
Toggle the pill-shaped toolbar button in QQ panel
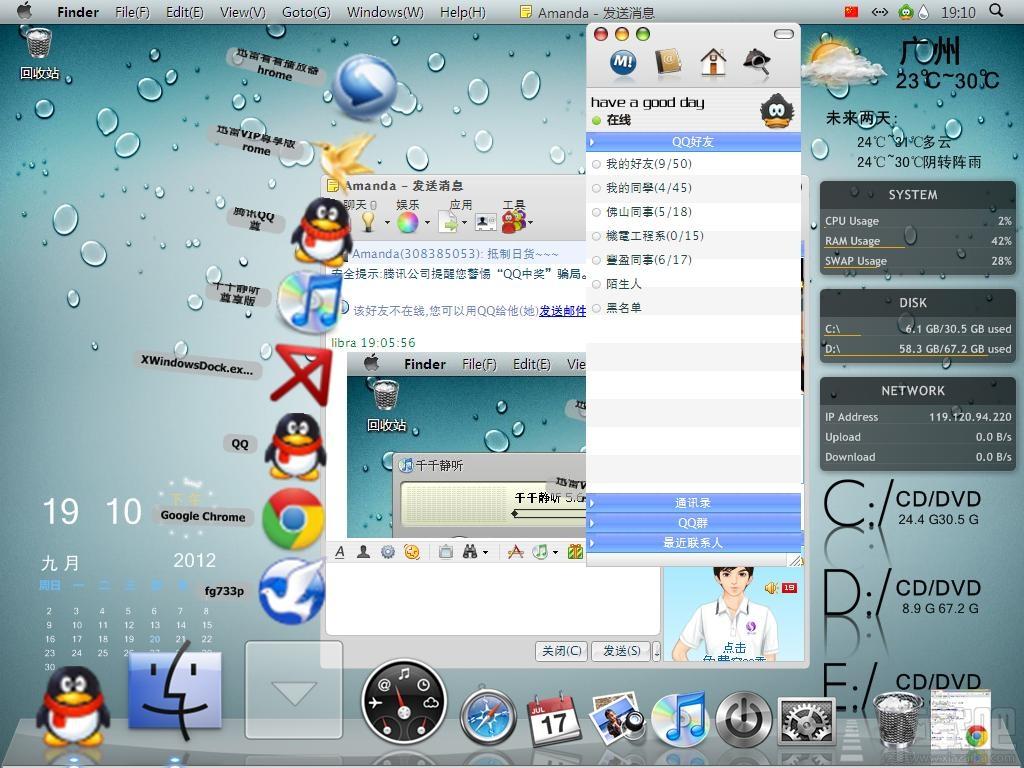(x=783, y=34)
